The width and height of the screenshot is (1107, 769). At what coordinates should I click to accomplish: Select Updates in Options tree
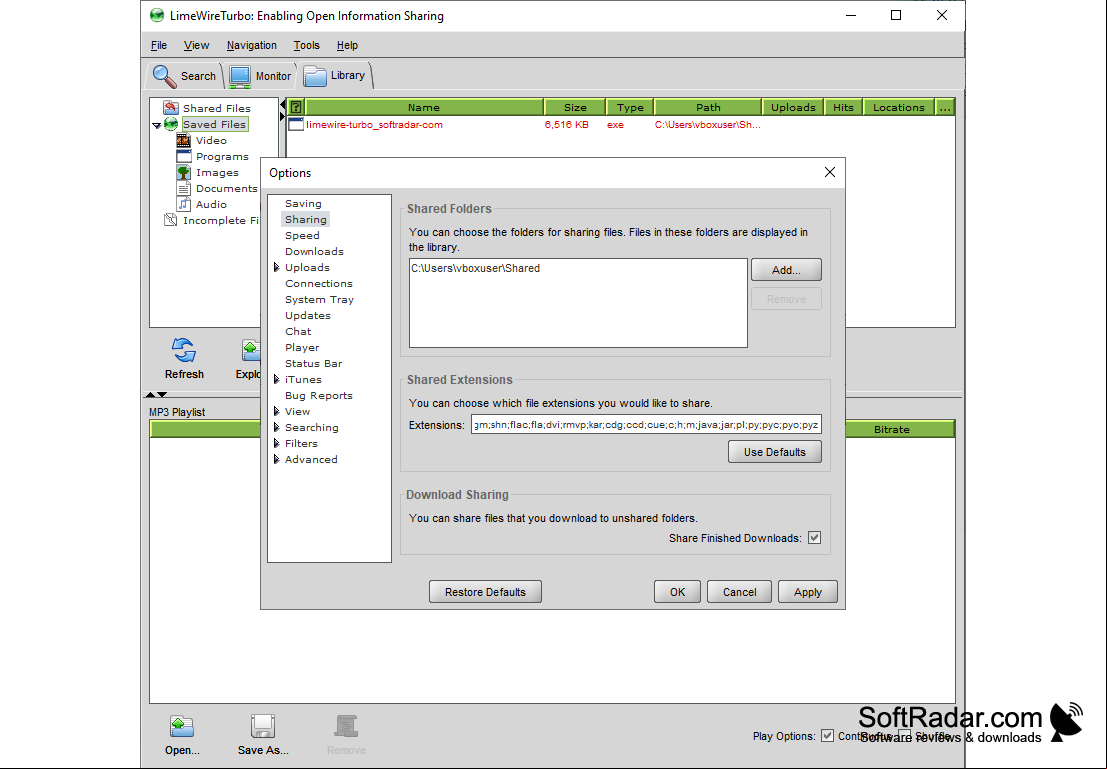(307, 316)
